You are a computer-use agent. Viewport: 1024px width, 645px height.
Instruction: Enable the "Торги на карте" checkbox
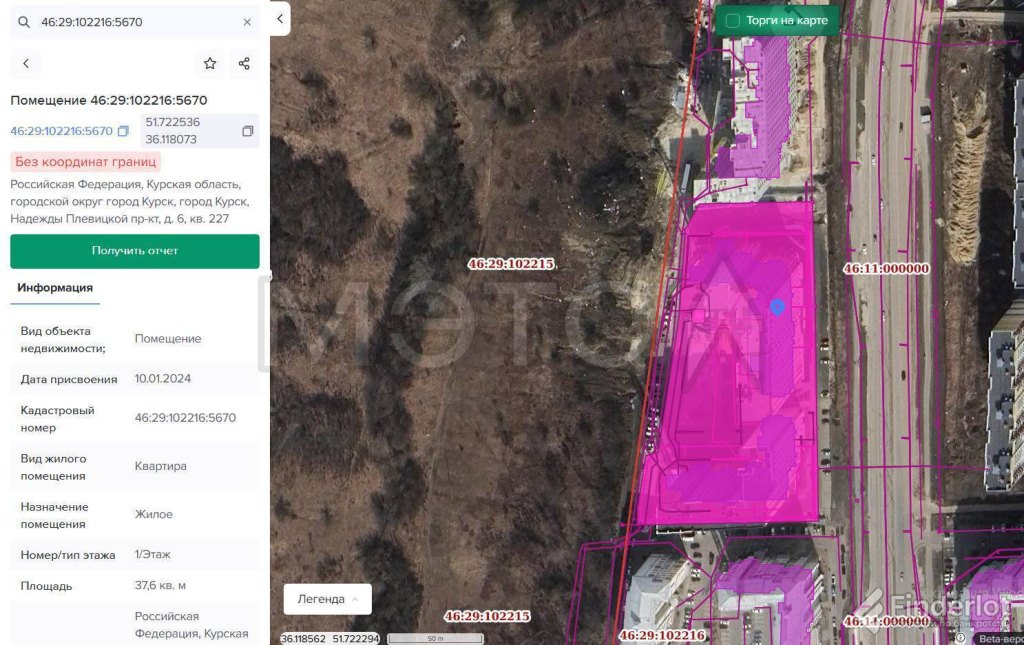(733, 20)
